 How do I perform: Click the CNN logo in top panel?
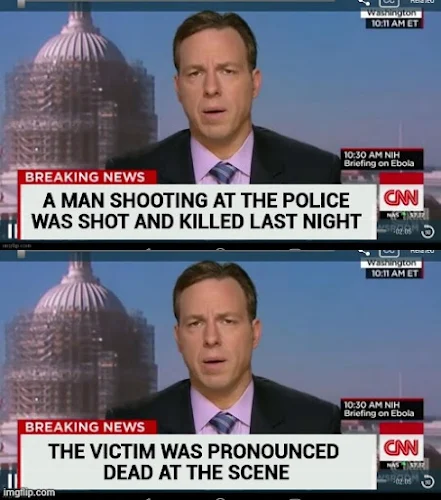tap(401, 198)
